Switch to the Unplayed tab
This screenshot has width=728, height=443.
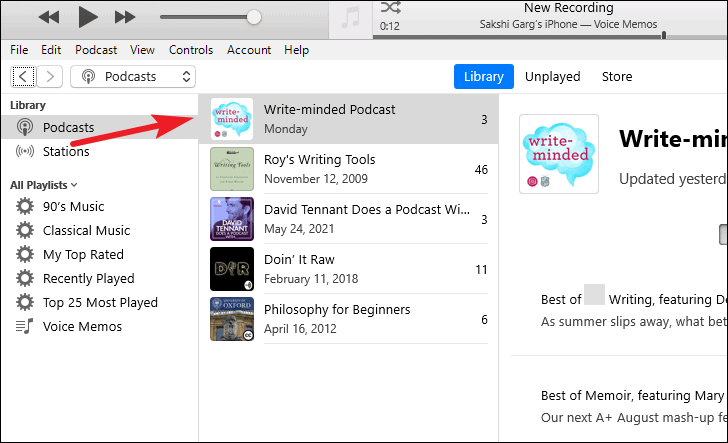(552, 76)
